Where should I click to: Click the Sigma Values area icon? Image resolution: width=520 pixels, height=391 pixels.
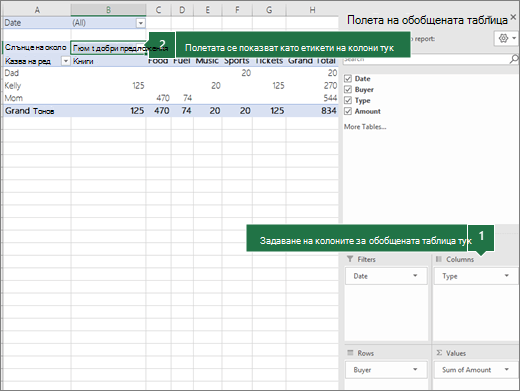click(x=439, y=353)
